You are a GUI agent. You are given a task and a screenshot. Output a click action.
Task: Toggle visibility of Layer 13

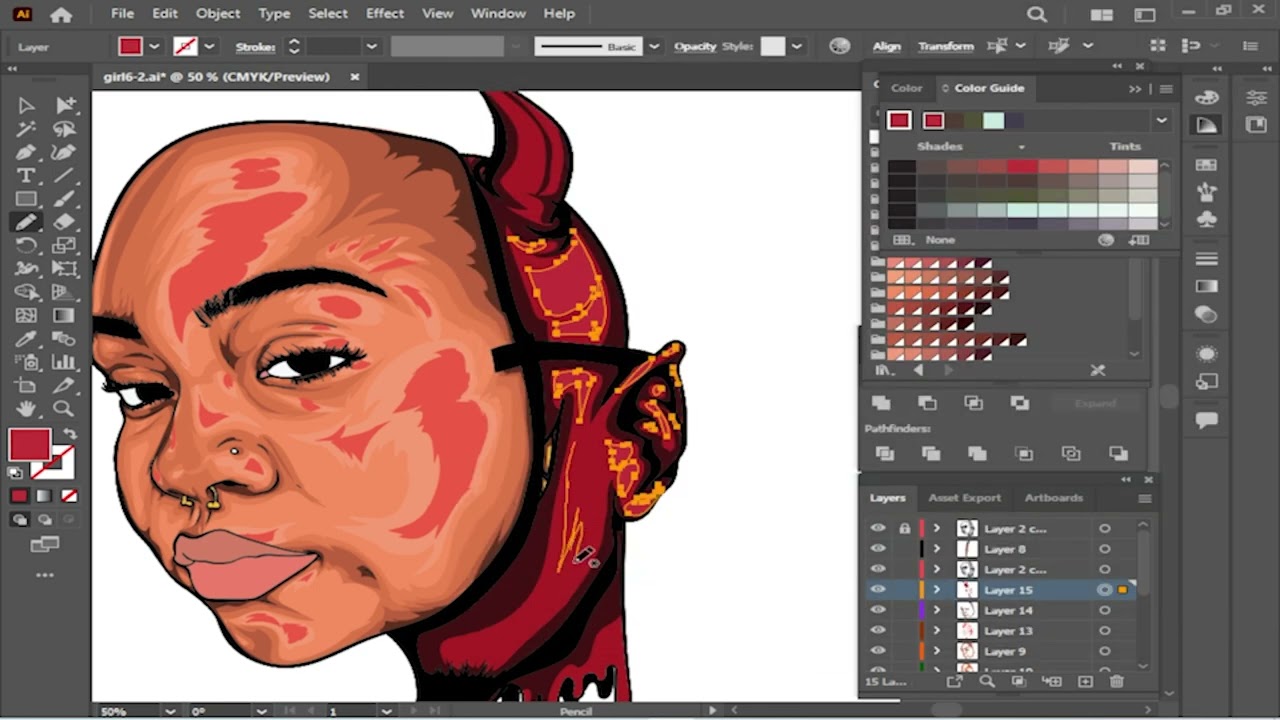point(878,631)
